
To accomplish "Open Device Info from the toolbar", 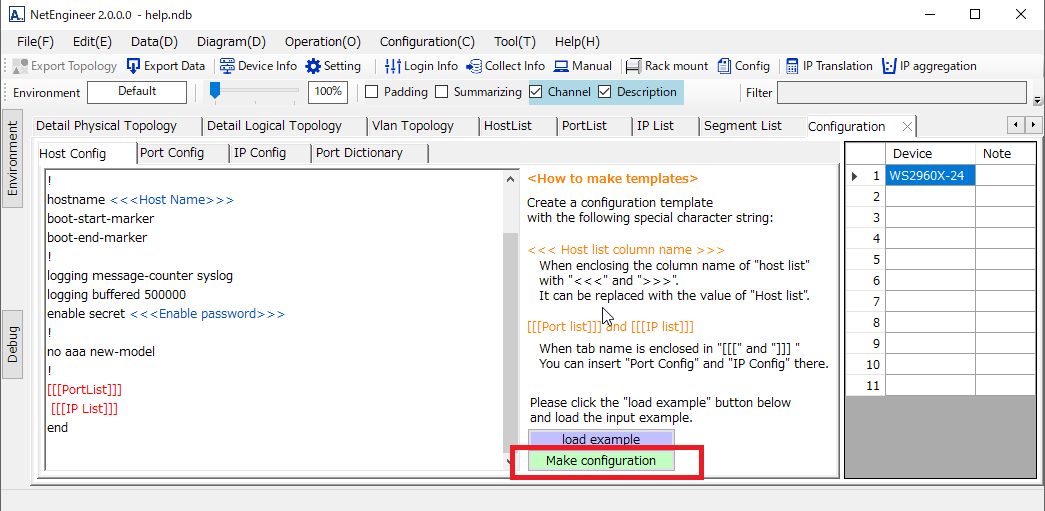I will pyautogui.click(x=227, y=66).
